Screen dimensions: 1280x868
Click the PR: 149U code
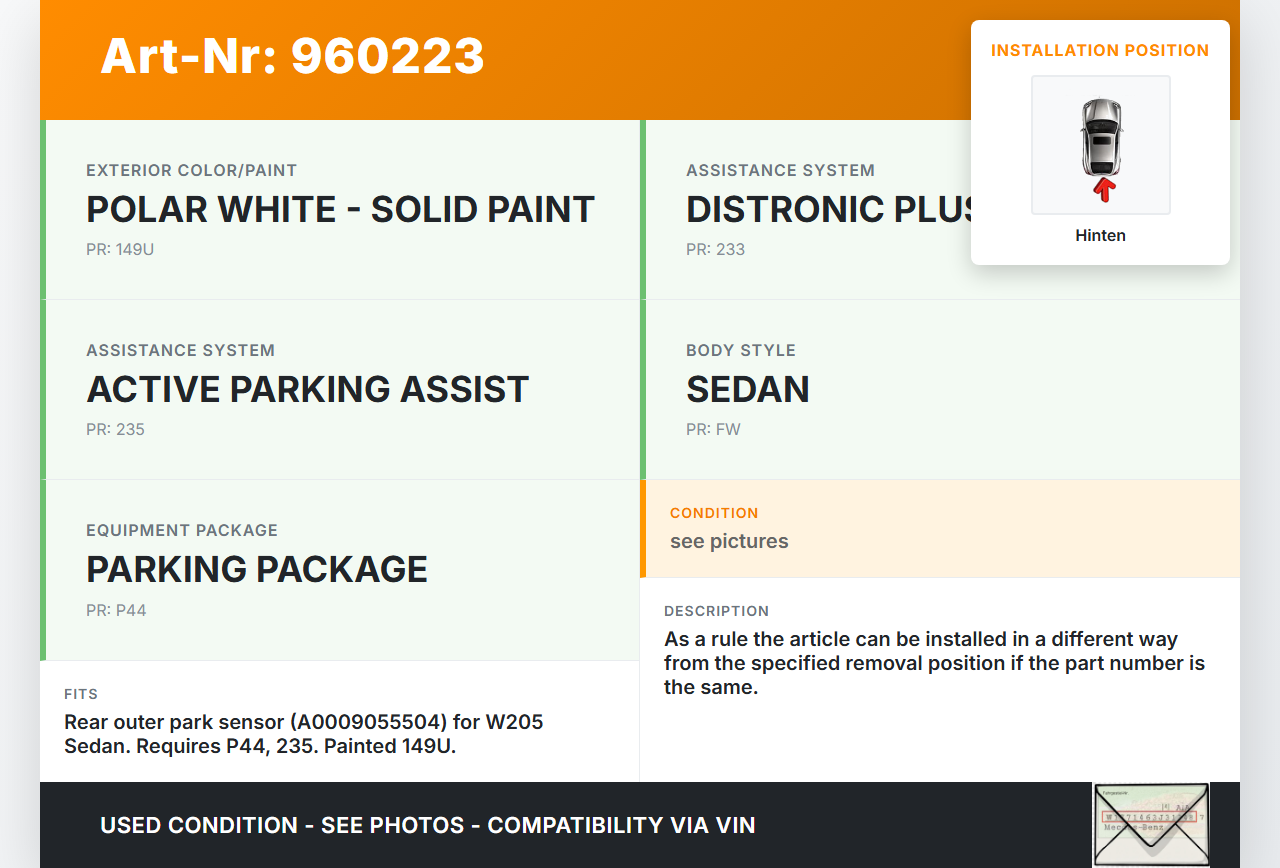pyautogui.click(x=120, y=249)
